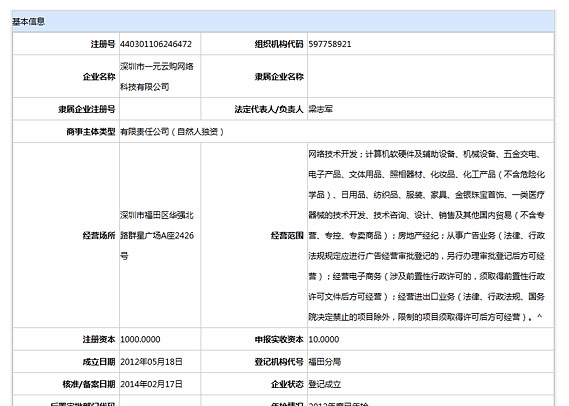
Task: Click entity type 有限责任公司（自然人独资）
Action: point(172,132)
